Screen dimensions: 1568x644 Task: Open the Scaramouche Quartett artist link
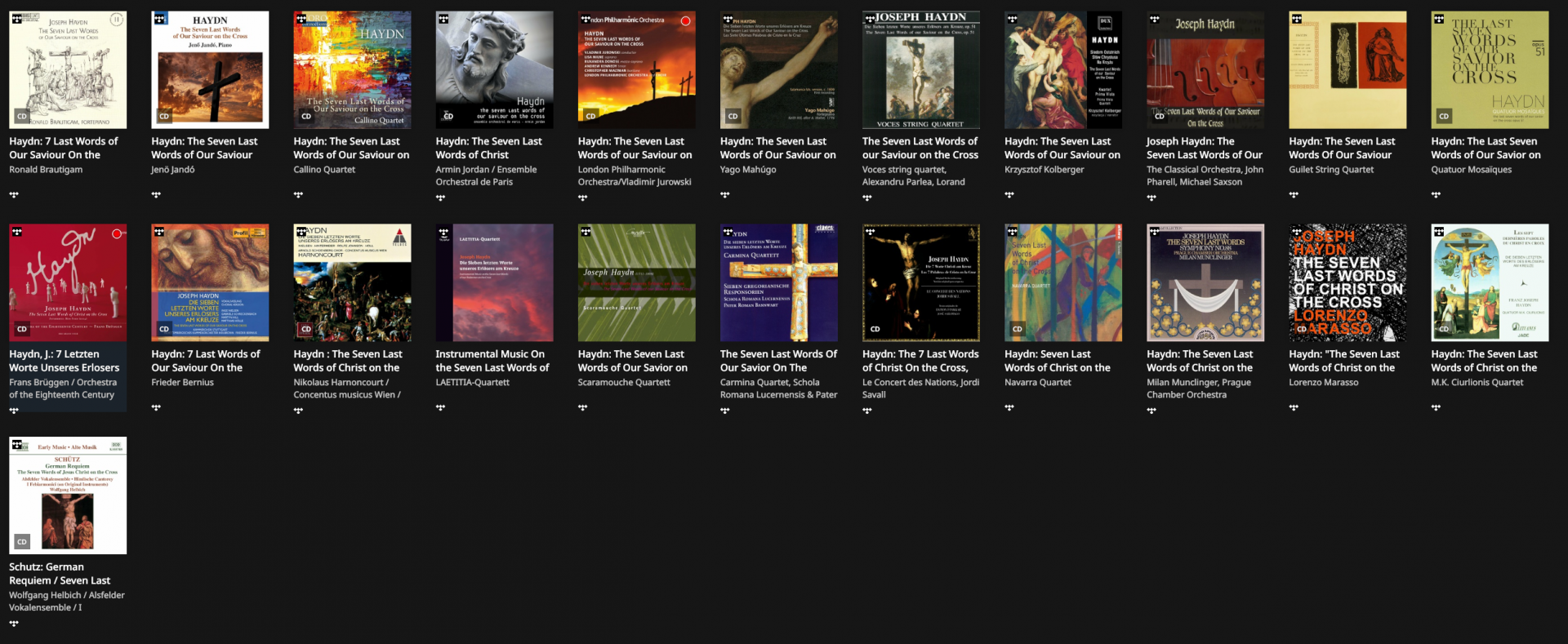[624, 383]
